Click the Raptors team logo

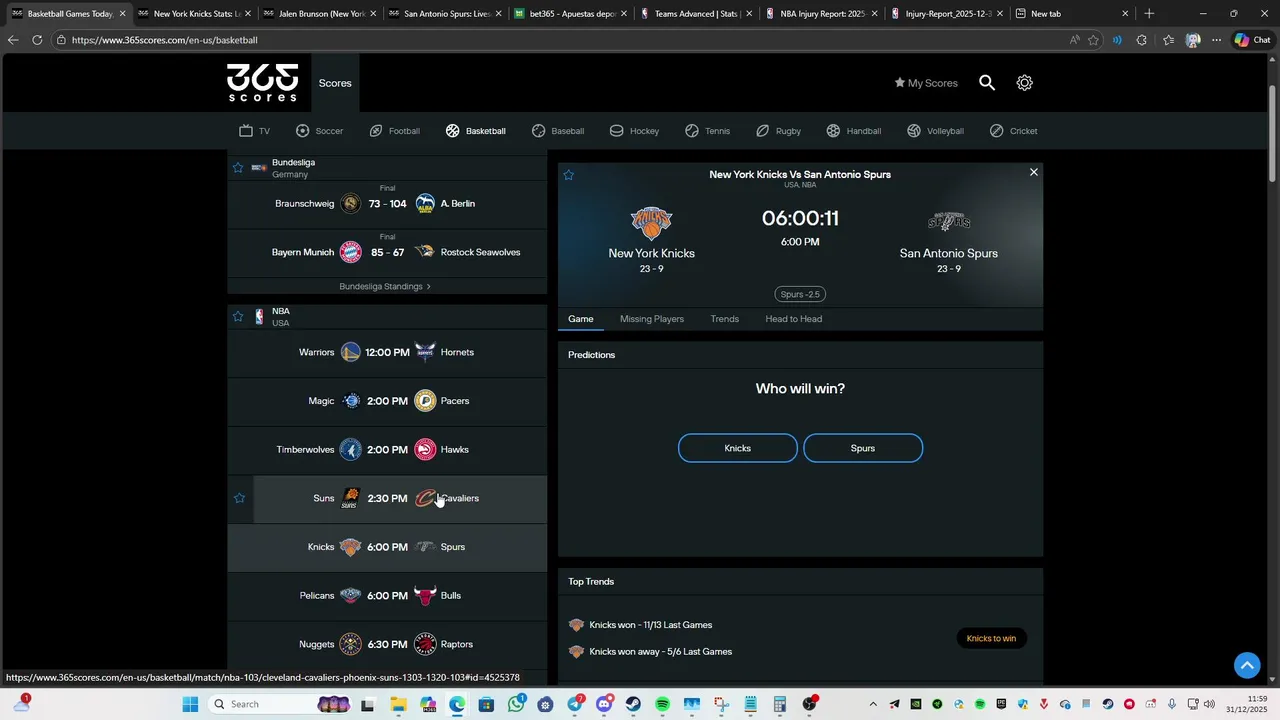[x=425, y=644]
